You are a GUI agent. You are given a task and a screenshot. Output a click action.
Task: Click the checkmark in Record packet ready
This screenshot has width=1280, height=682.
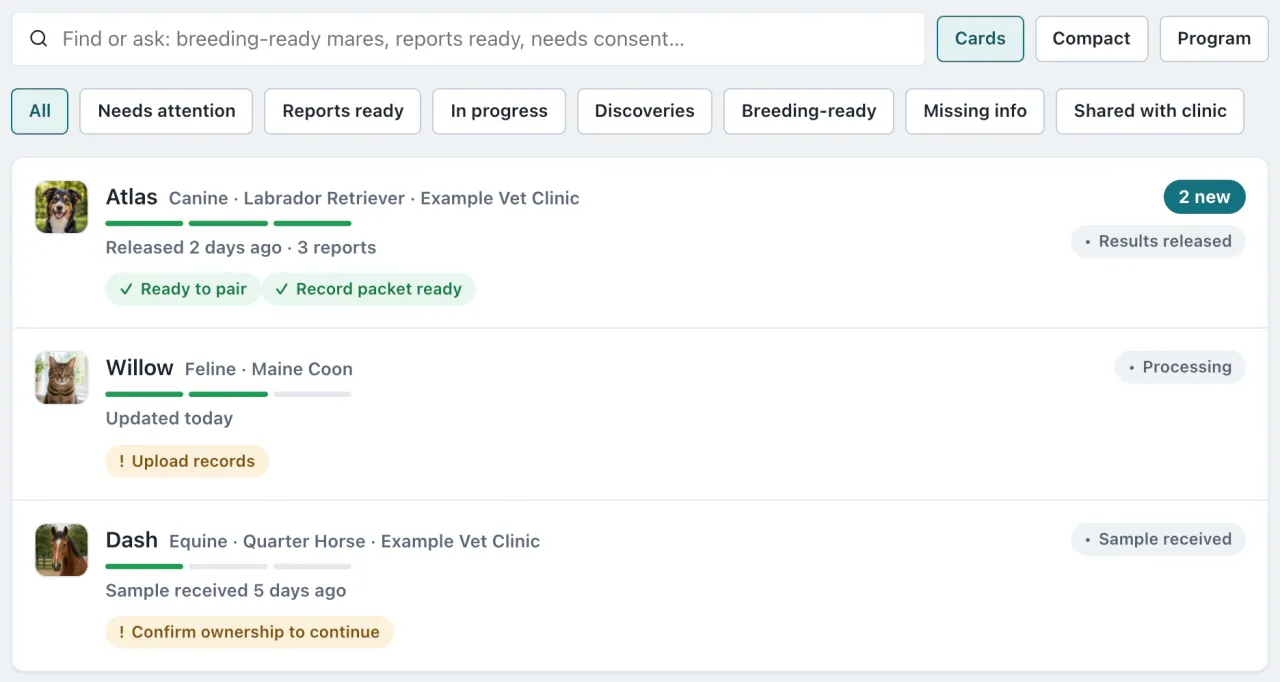[x=282, y=289]
